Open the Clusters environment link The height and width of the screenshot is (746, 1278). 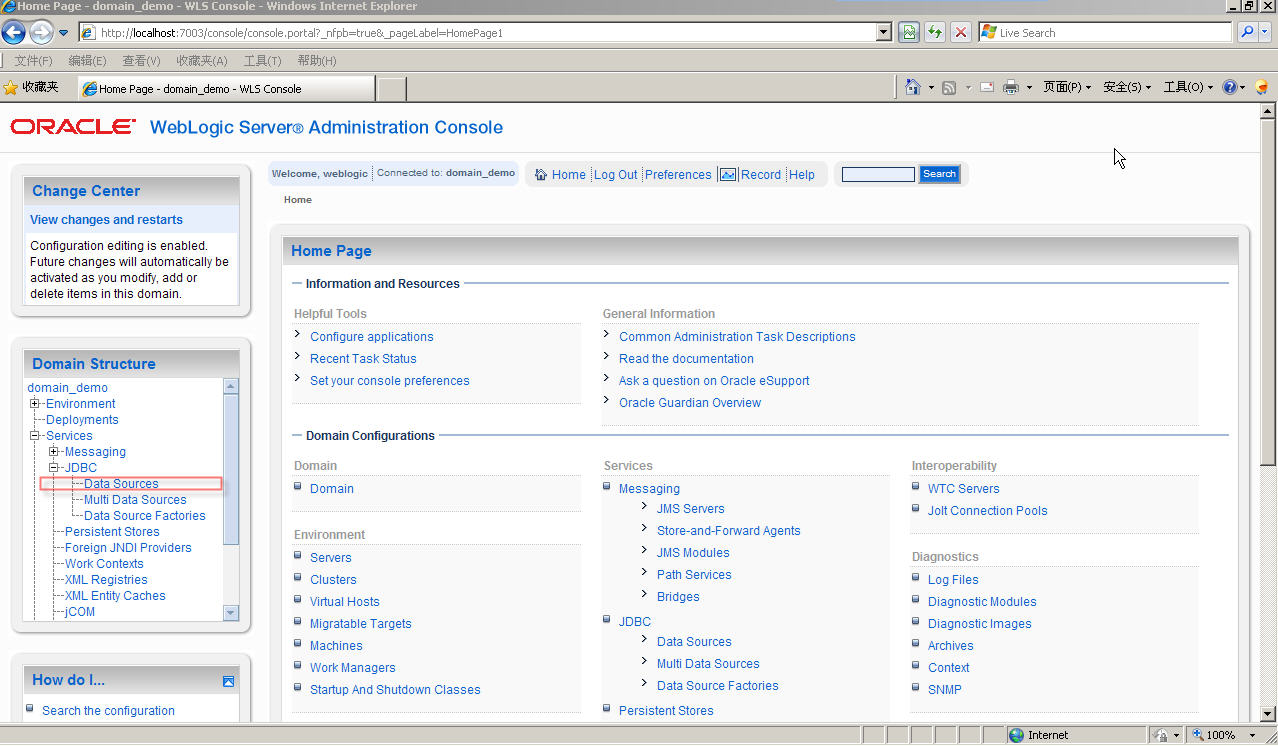pyautogui.click(x=333, y=580)
